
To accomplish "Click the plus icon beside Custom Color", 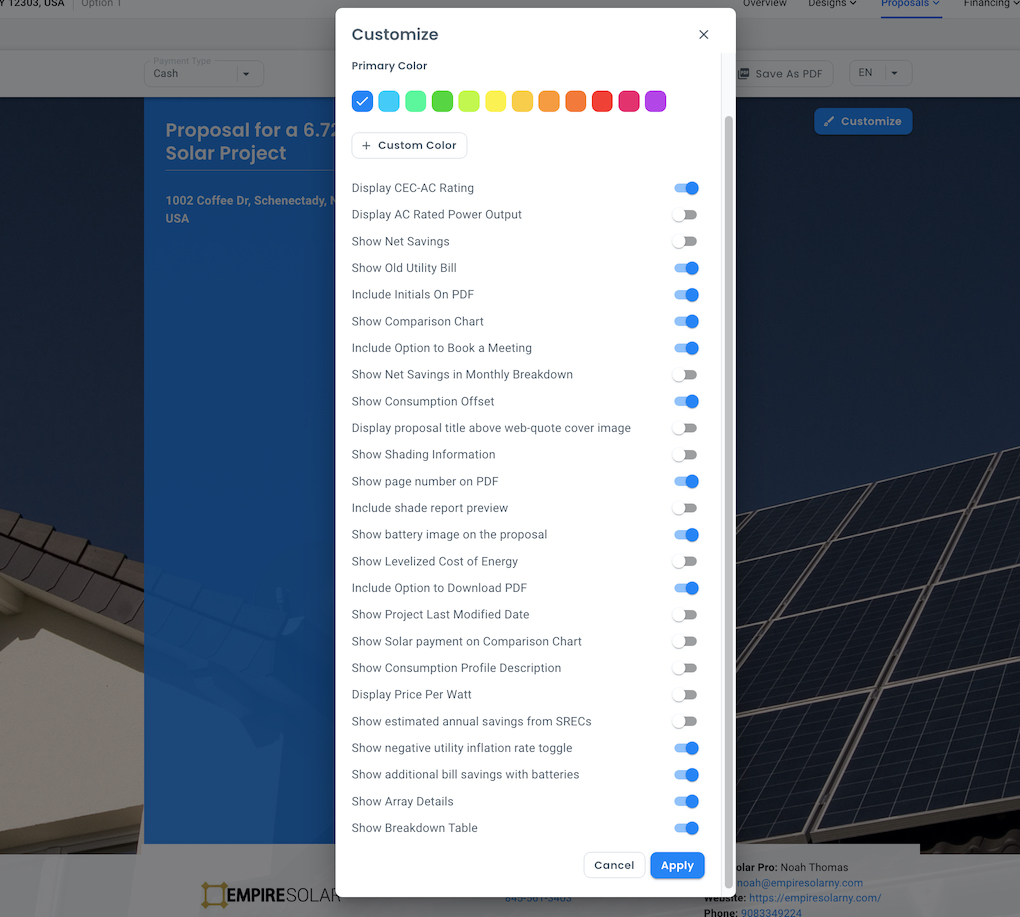I will click(x=367, y=145).
